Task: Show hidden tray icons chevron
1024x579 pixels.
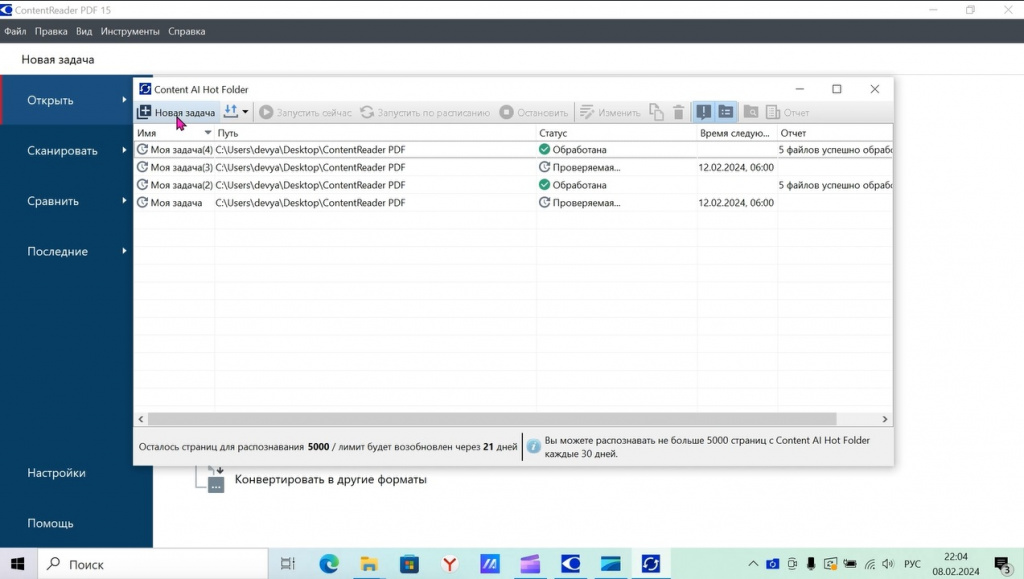Action: 753,564
